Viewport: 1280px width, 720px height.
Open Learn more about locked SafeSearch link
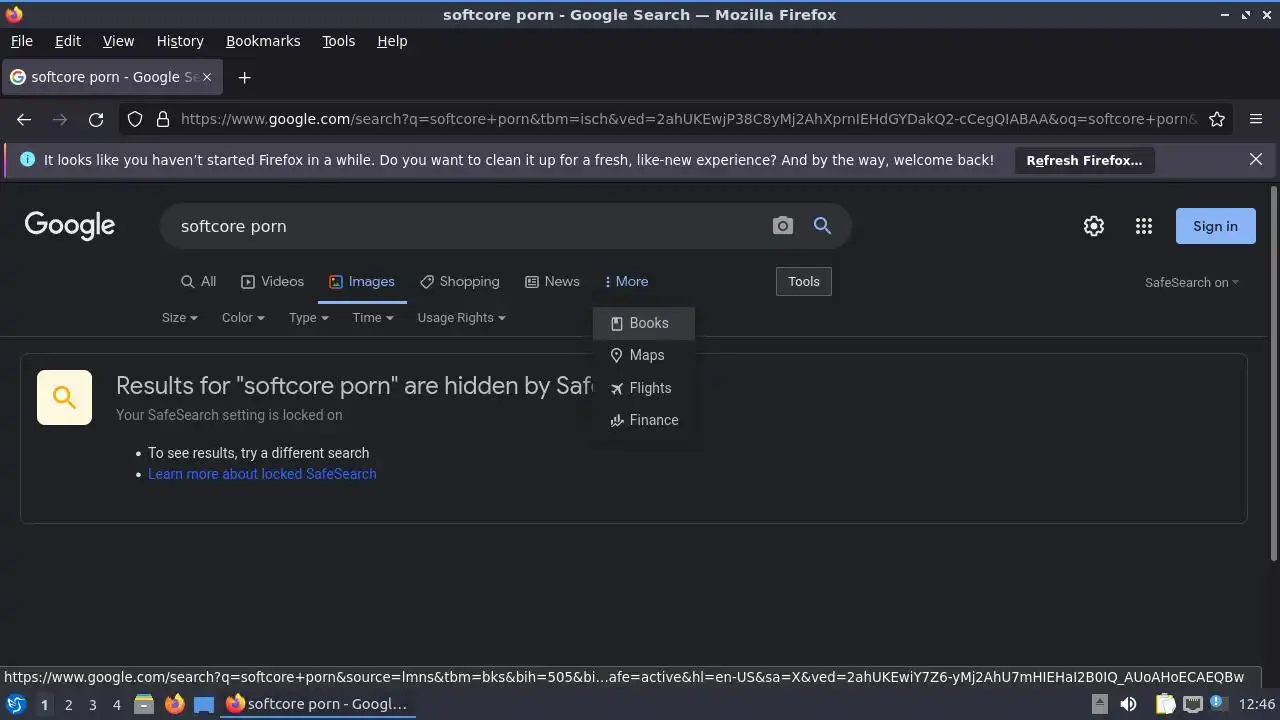tap(262, 474)
